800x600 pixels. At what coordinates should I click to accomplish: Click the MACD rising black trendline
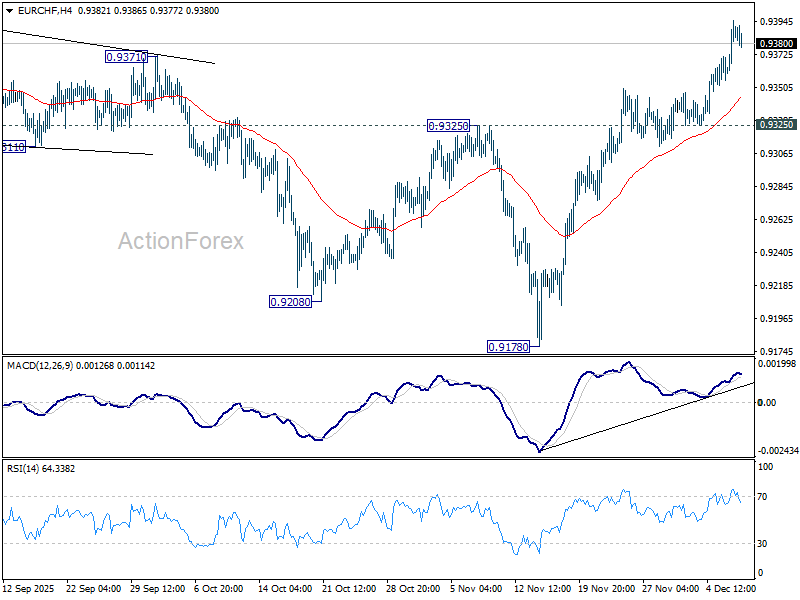pos(646,417)
